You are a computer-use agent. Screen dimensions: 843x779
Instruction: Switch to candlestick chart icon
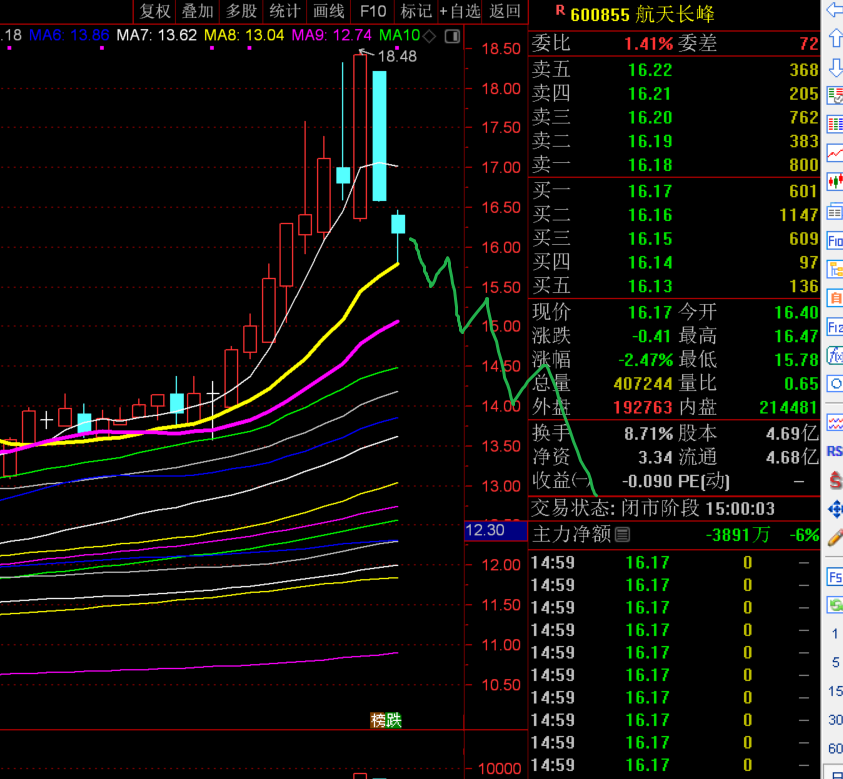(835, 181)
